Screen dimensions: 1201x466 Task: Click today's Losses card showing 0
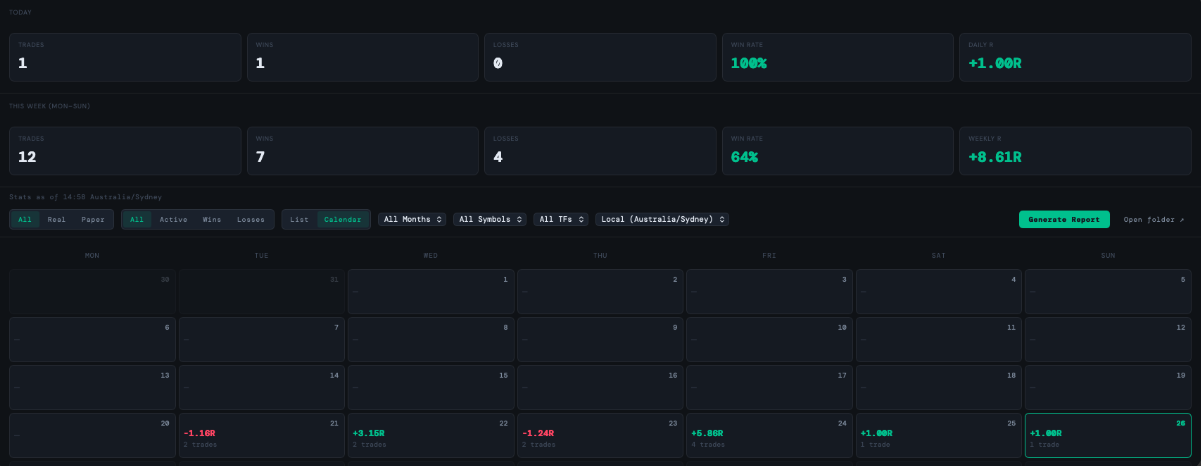600,57
